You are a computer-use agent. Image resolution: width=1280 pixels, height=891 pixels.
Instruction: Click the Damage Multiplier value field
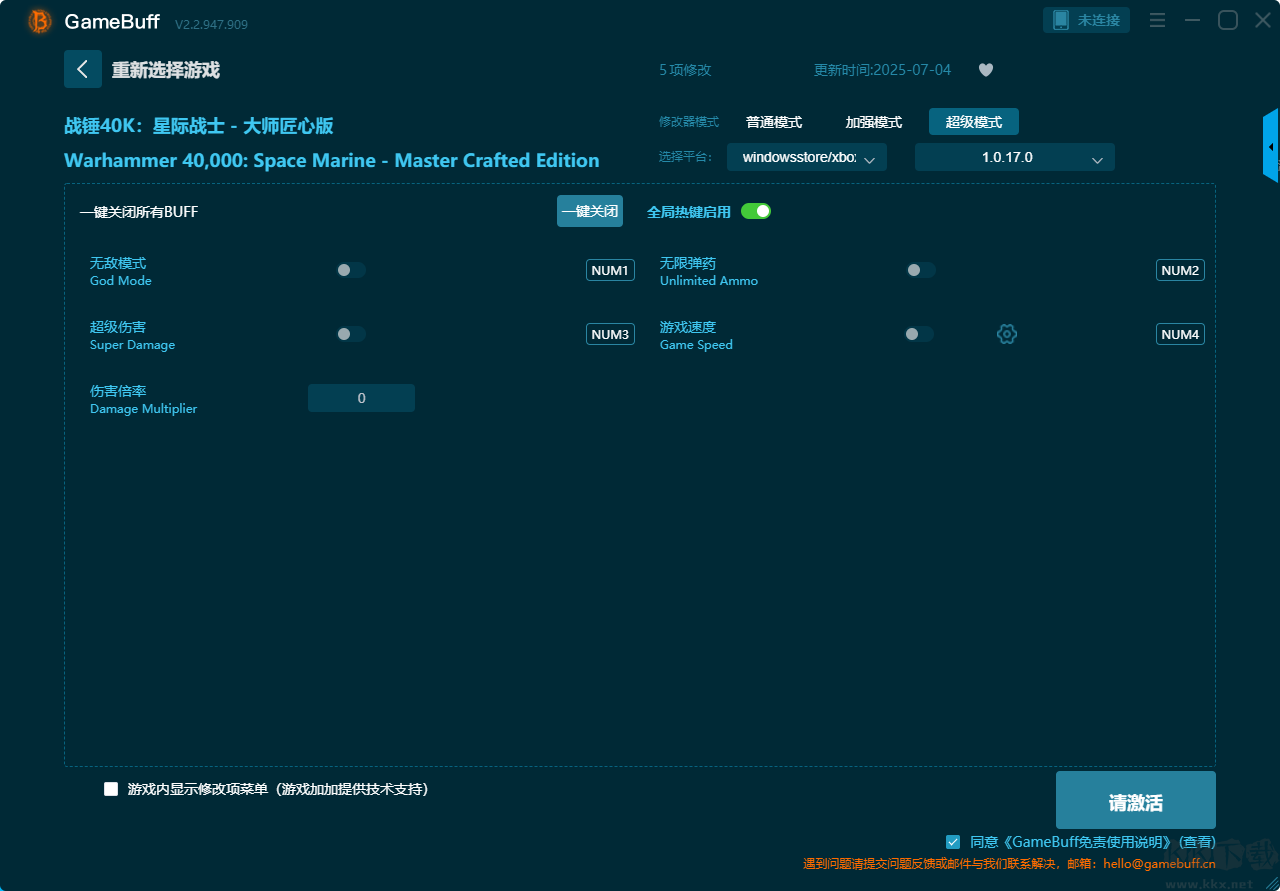coord(361,398)
